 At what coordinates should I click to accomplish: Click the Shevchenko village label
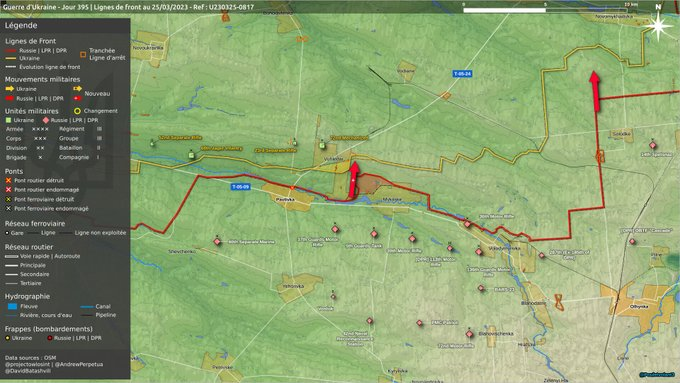coord(182,252)
